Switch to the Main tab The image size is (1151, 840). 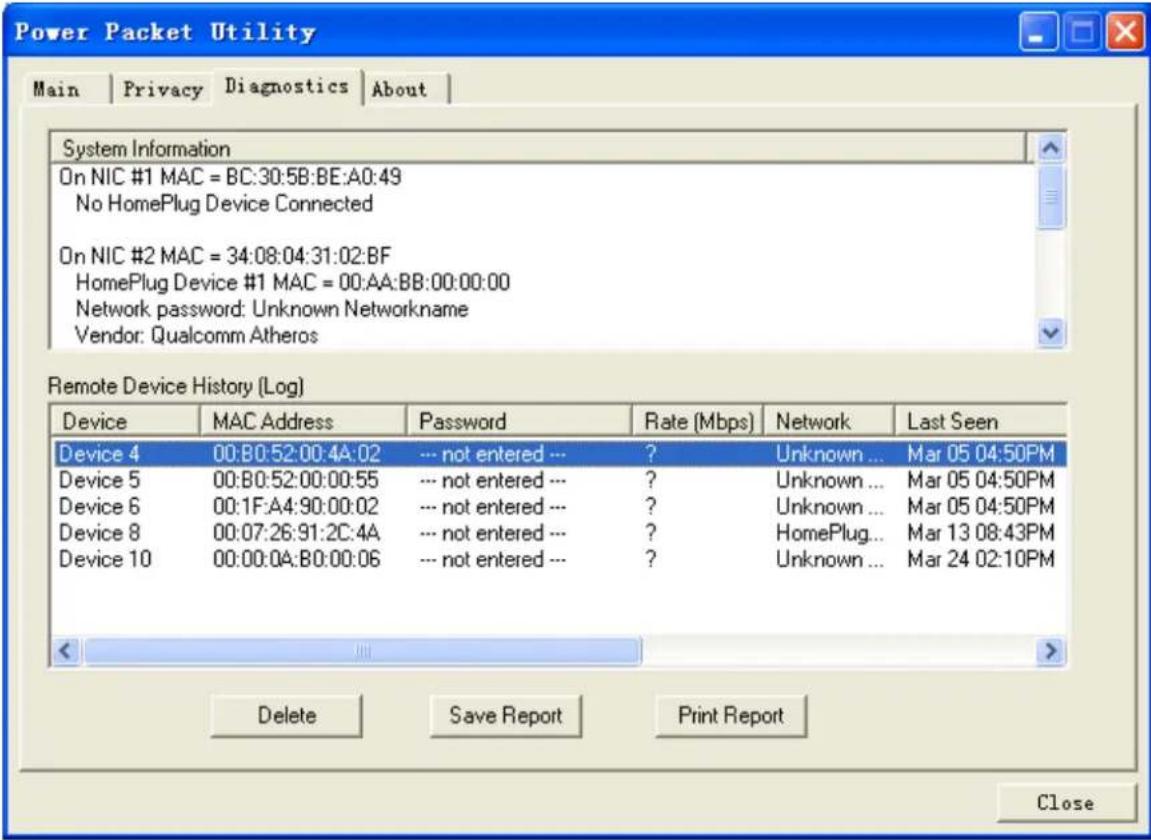tap(57, 90)
